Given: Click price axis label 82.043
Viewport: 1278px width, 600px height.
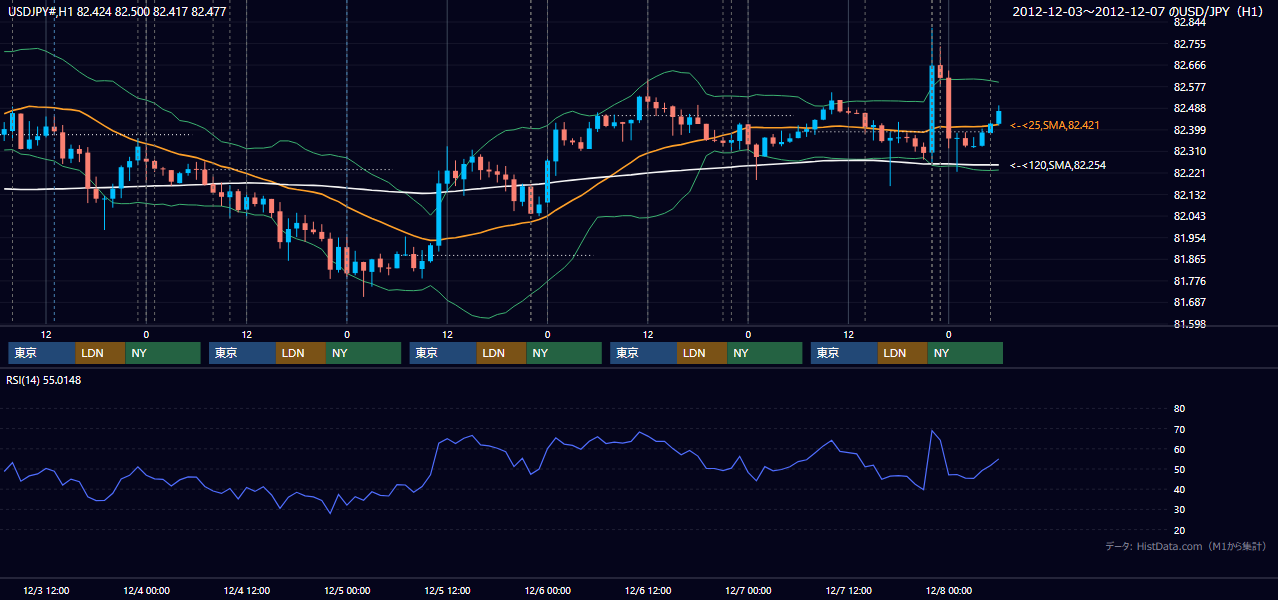Looking at the screenshot, I should click(x=1189, y=216).
